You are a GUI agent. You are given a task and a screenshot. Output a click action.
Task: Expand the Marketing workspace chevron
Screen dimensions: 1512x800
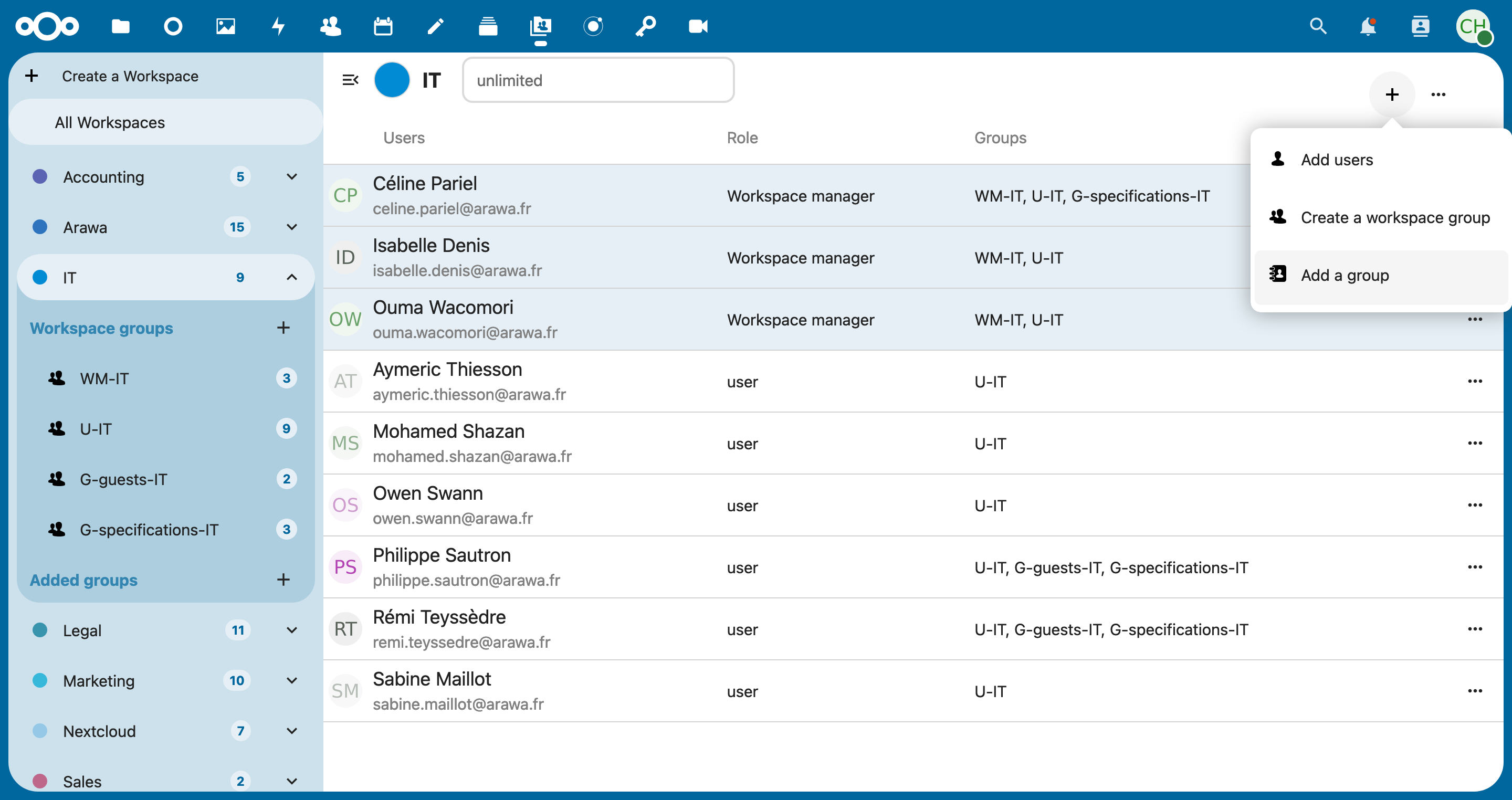coord(292,680)
